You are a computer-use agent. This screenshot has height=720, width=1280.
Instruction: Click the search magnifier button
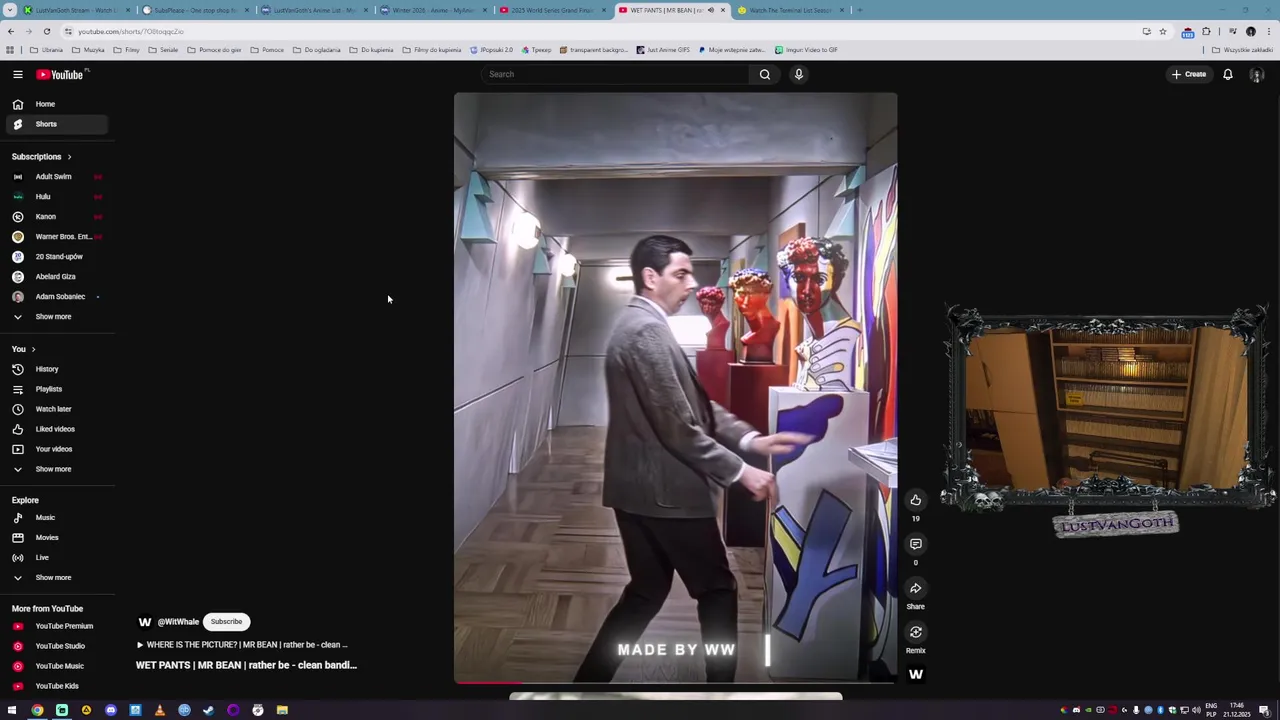coord(765,74)
